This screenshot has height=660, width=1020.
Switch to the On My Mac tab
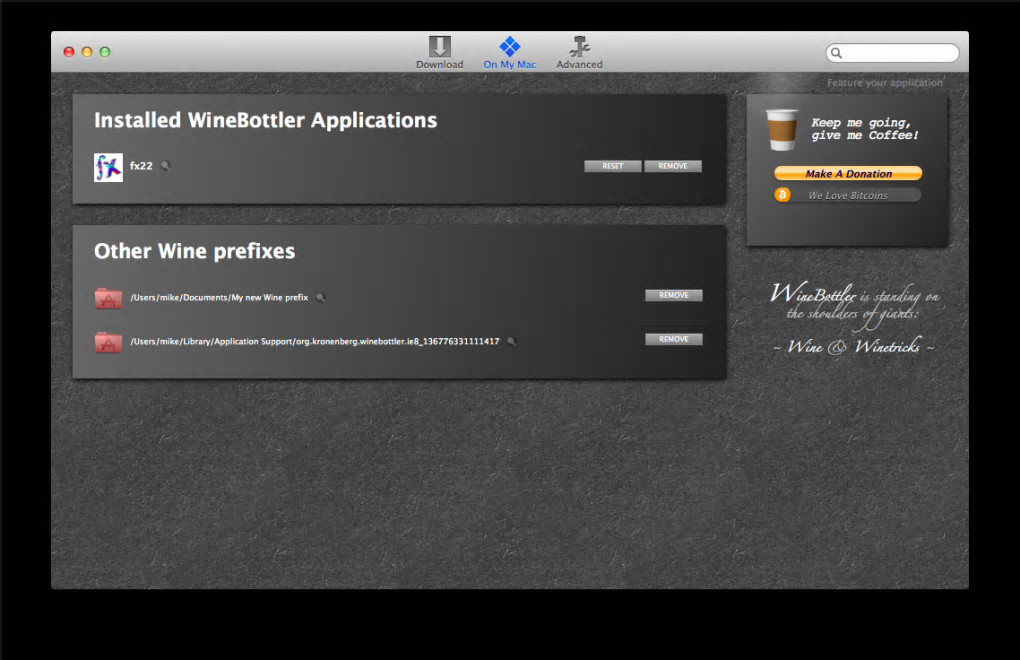tap(509, 53)
